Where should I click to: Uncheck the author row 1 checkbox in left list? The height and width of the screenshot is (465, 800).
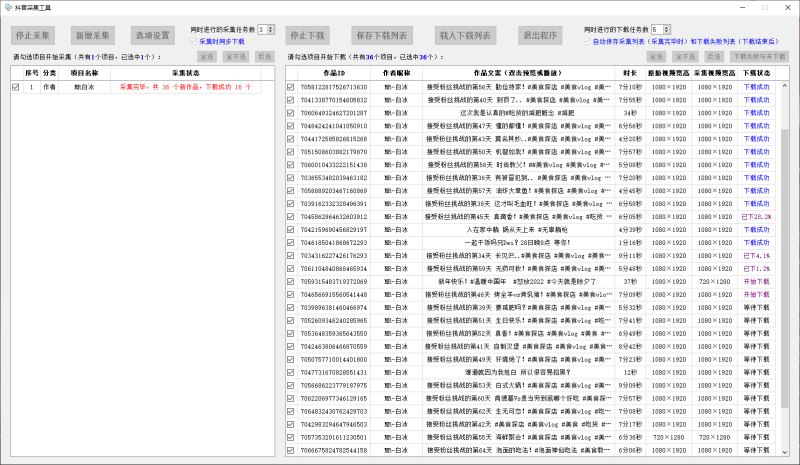pos(15,88)
